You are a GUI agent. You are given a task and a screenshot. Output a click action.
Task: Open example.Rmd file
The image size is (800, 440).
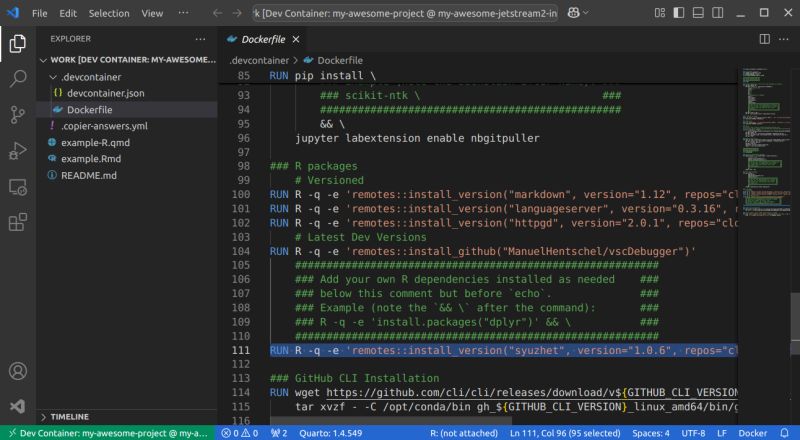pos(128,159)
